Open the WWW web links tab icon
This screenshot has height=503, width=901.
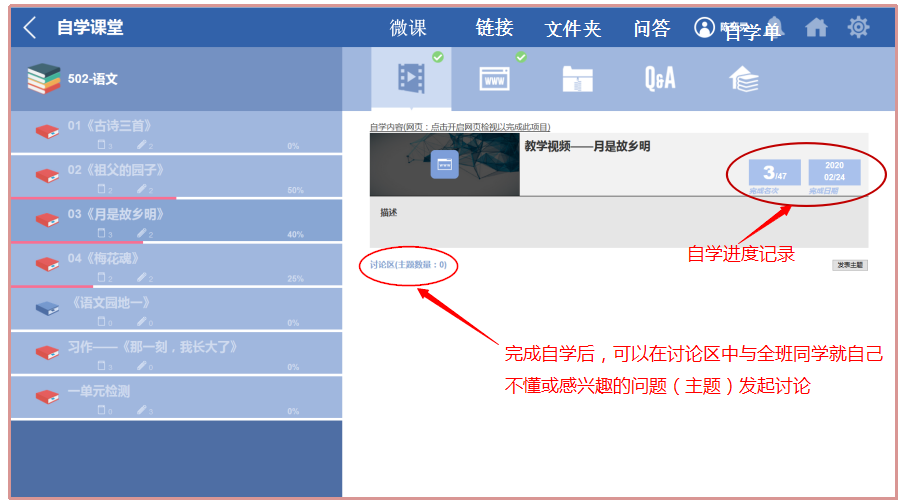494,78
